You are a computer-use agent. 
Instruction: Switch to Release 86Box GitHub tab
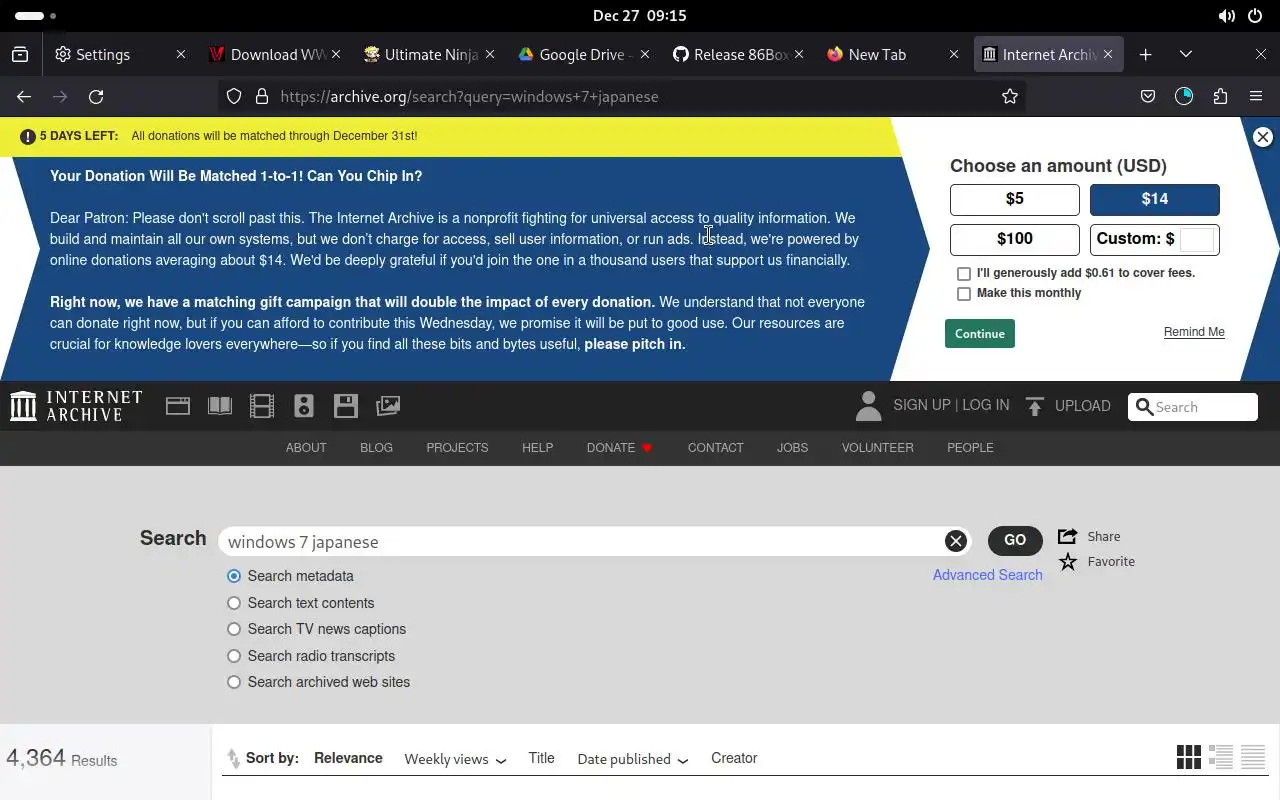pyautogui.click(x=736, y=54)
